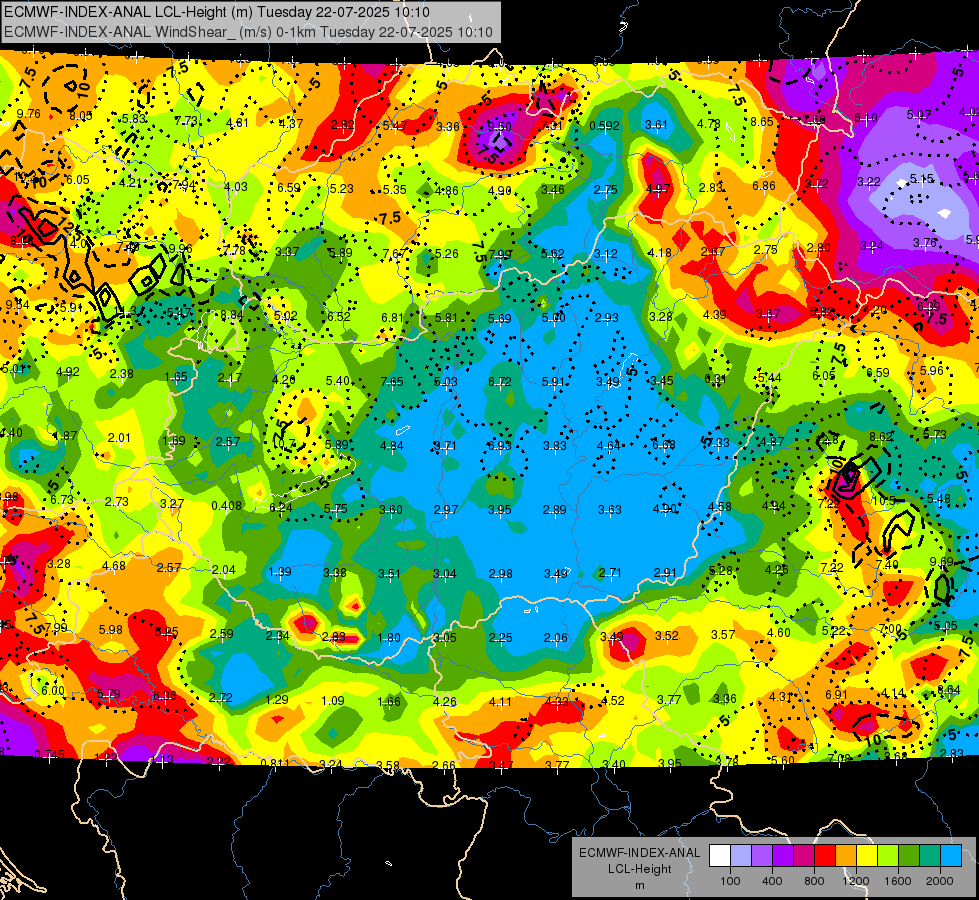Click the wind shear value 5.40
The width and height of the screenshot is (979, 900).
(x=338, y=380)
